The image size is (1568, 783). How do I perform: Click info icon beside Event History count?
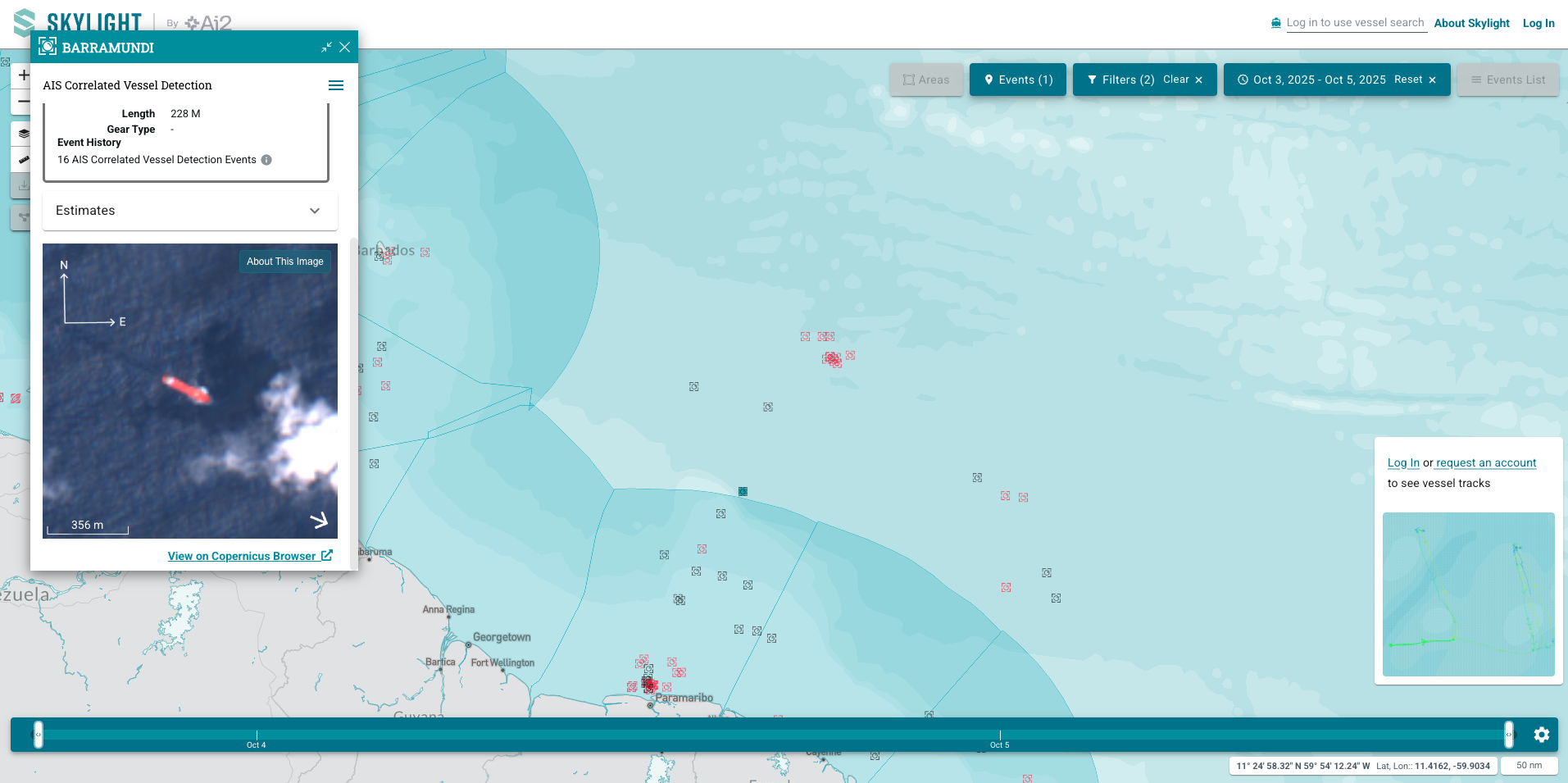click(266, 160)
